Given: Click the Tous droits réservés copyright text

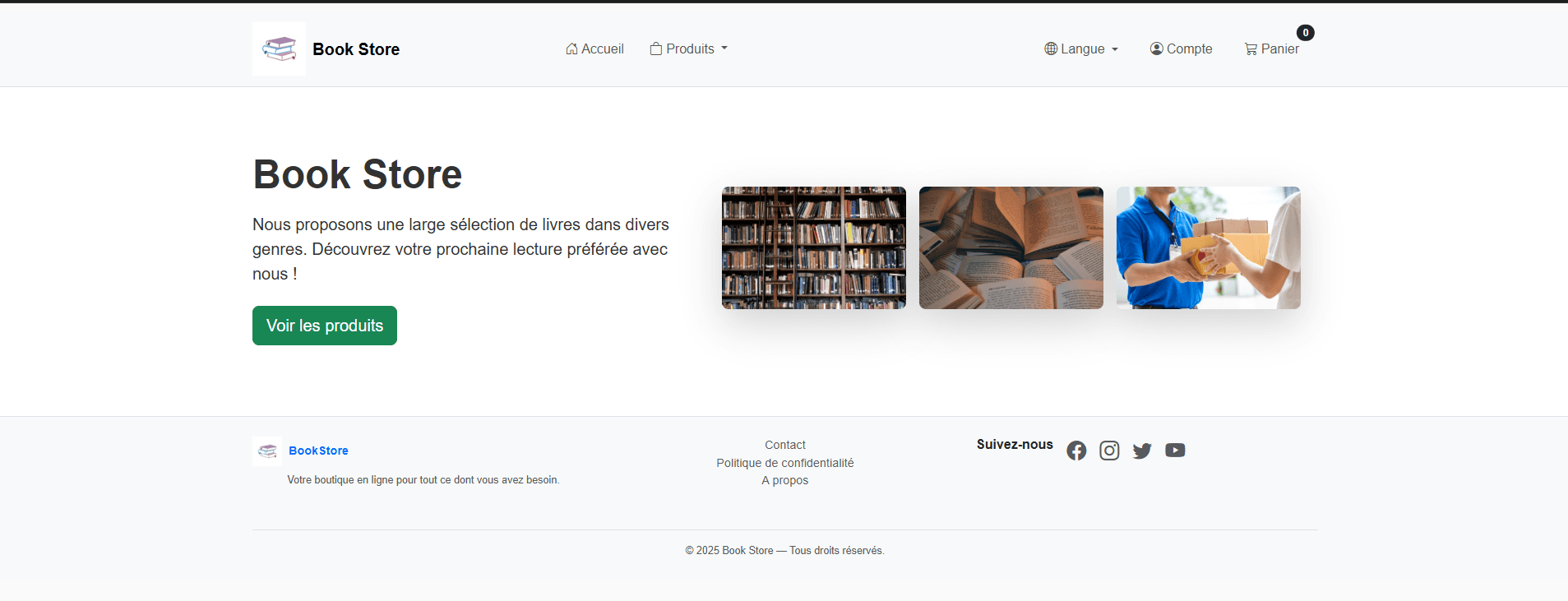Looking at the screenshot, I should (785, 551).
